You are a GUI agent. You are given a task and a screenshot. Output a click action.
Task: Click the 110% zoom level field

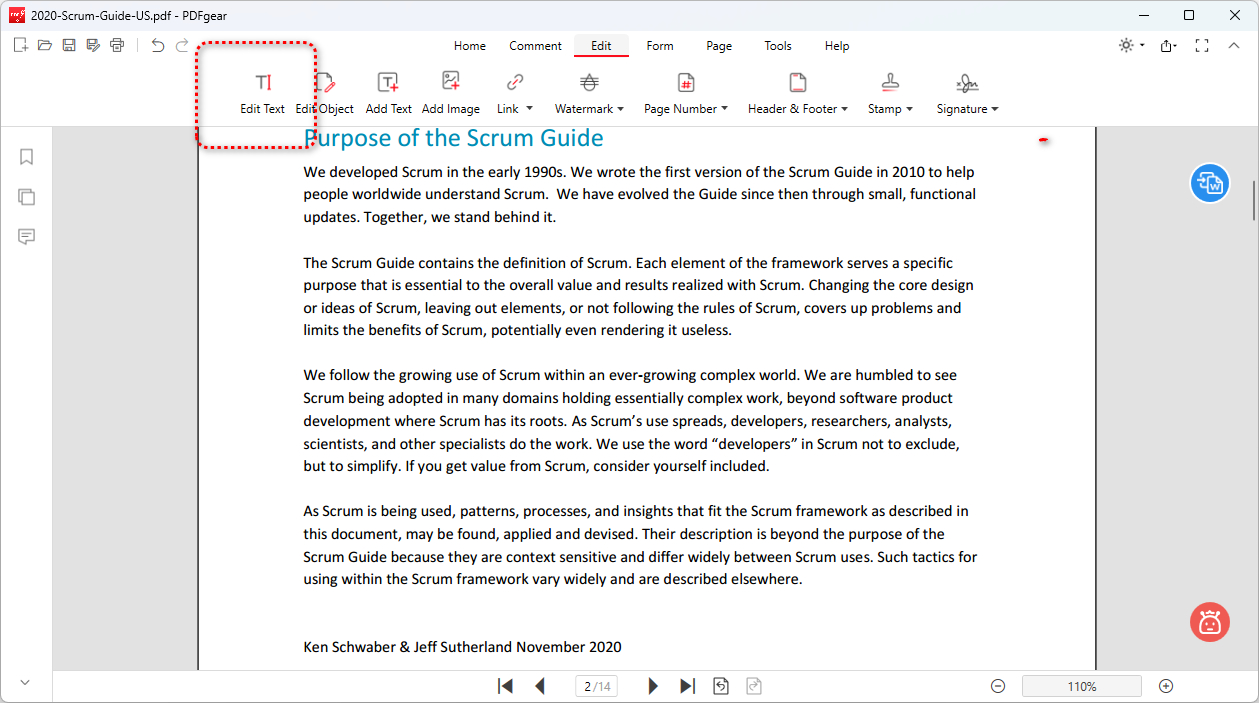click(1082, 686)
